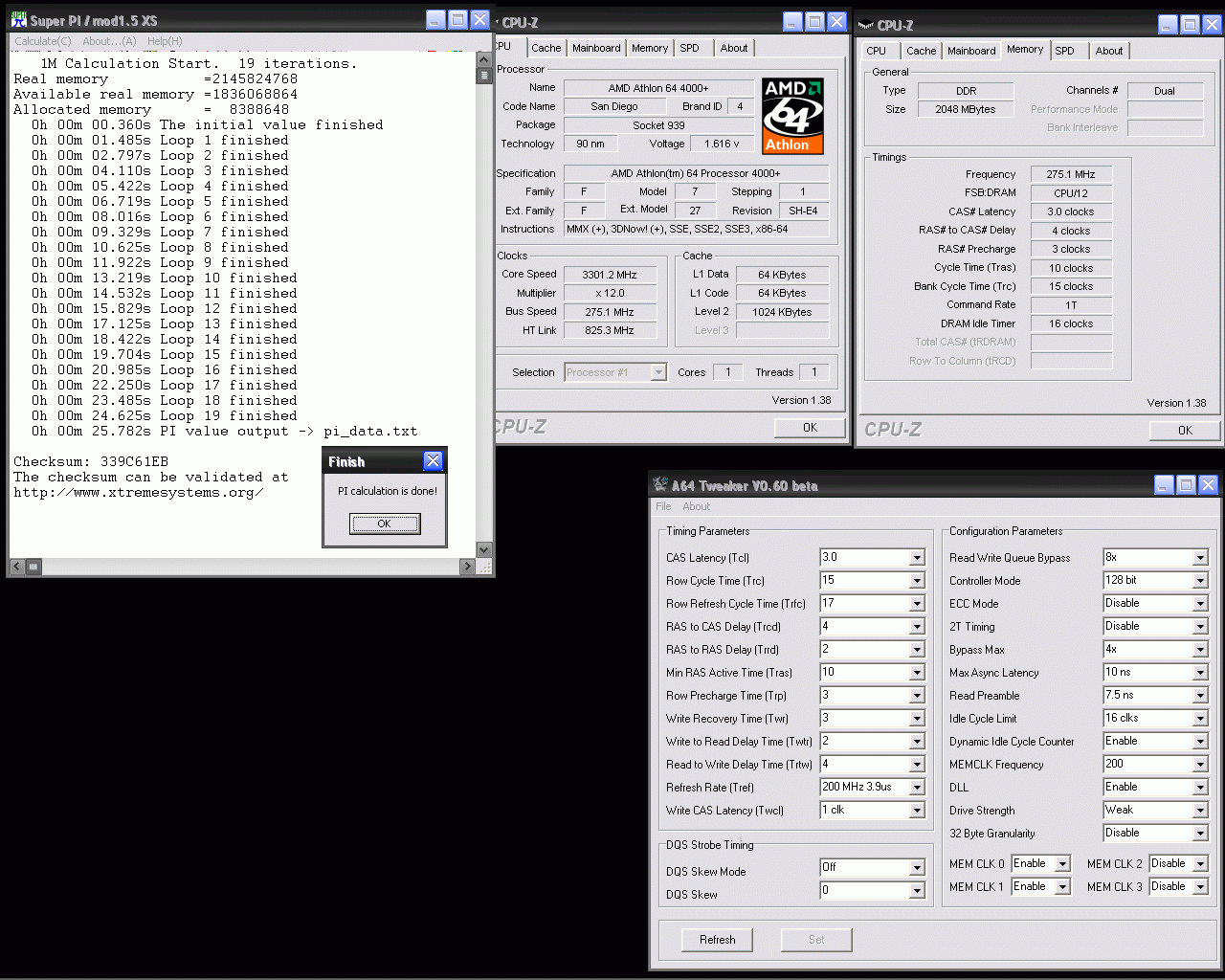
Task: Click Super PI vertical scrollbar up arrow
Action: [483, 59]
